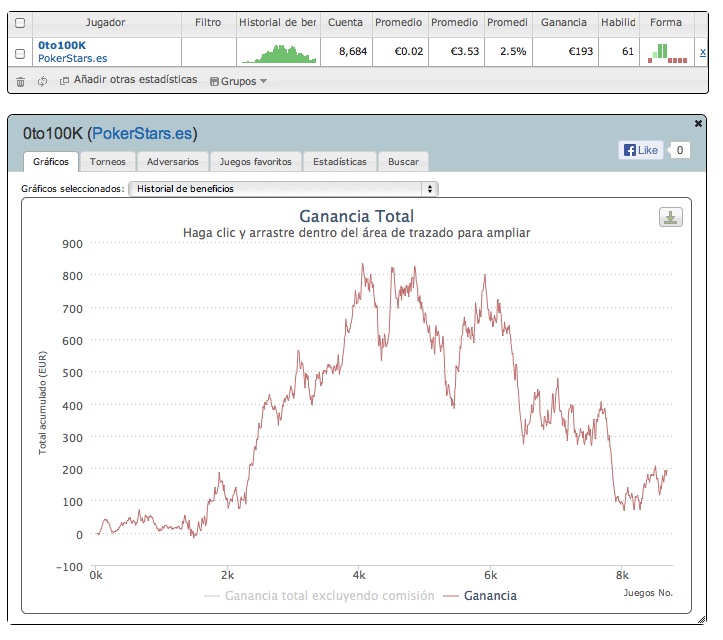The image size is (723, 640).
Task: Open the Adversarios tab
Action: pos(172,162)
